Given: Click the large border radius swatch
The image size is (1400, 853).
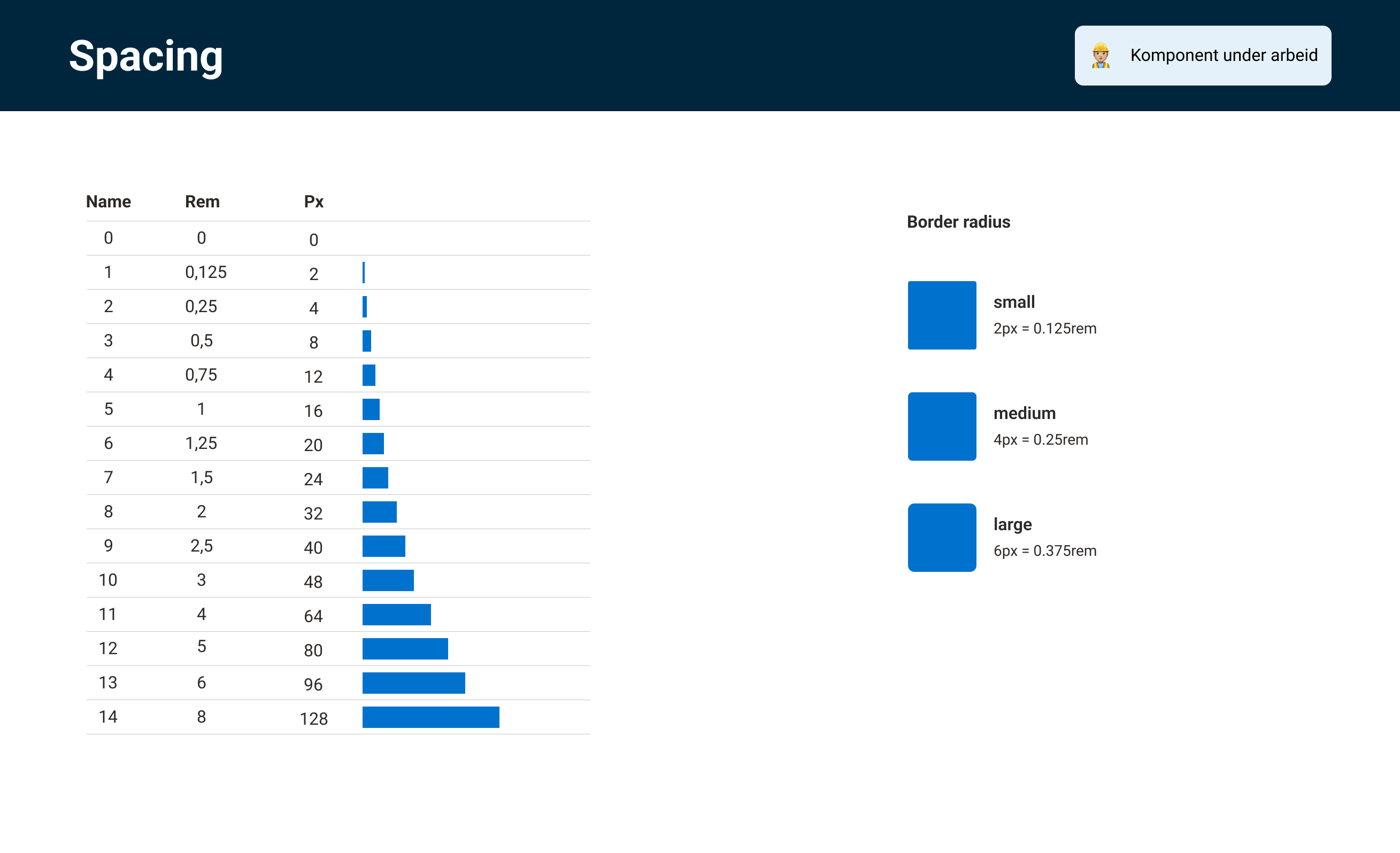Looking at the screenshot, I should click(x=942, y=537).
